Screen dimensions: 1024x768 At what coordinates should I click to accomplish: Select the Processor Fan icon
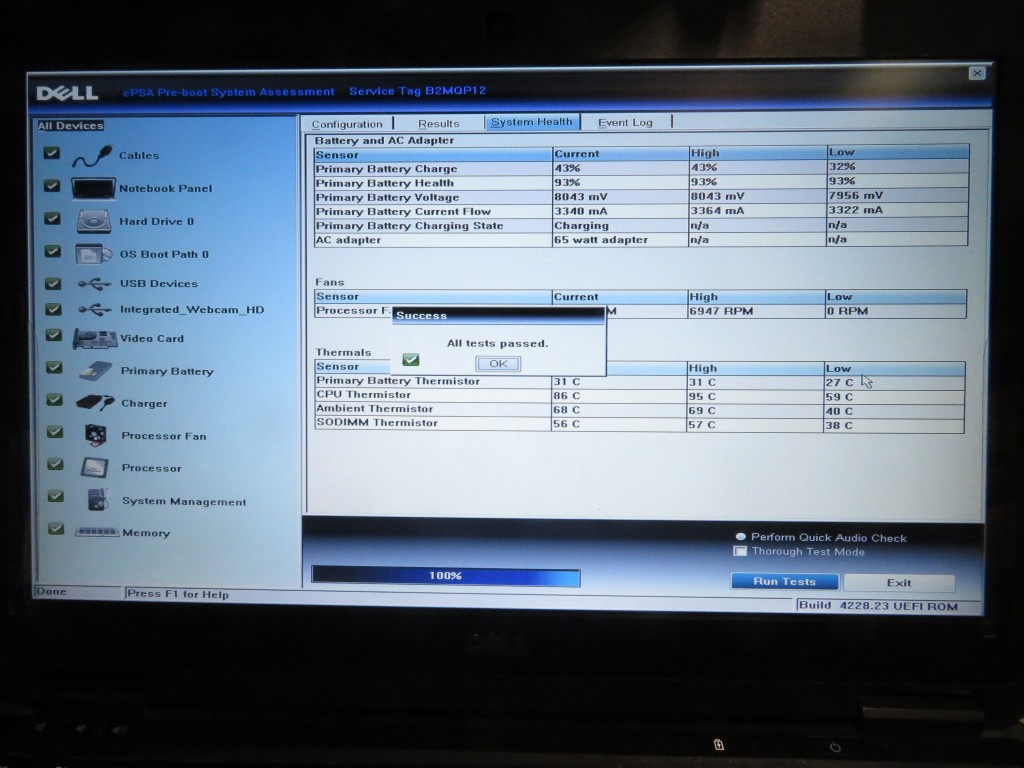coord(96,435)
